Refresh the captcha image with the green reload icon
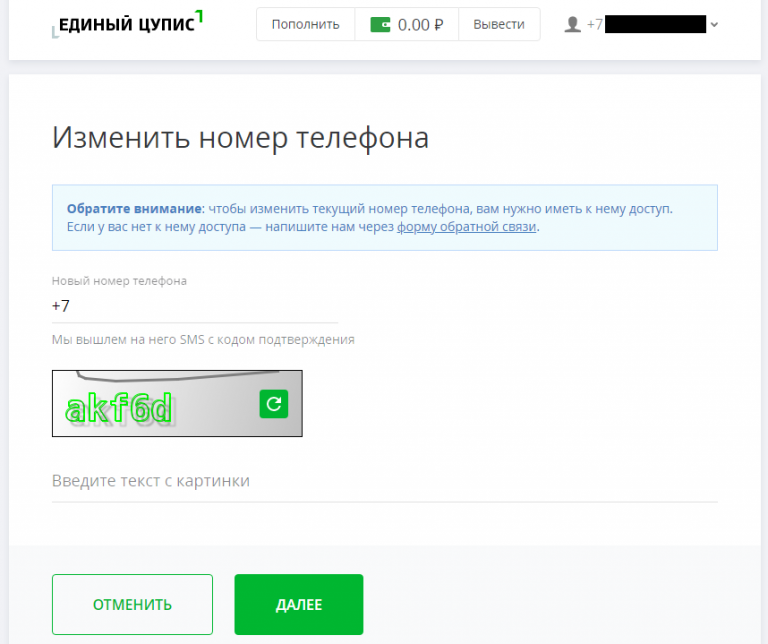 (273, 403)
